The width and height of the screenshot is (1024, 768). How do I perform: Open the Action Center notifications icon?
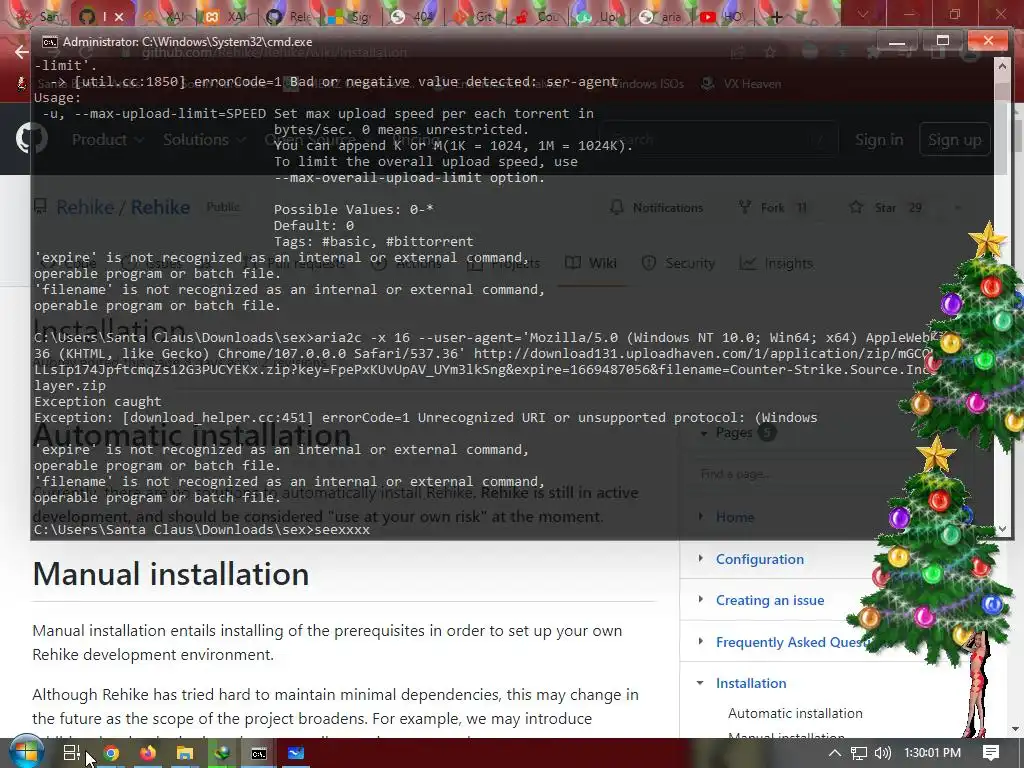click(x=991, y=753)
